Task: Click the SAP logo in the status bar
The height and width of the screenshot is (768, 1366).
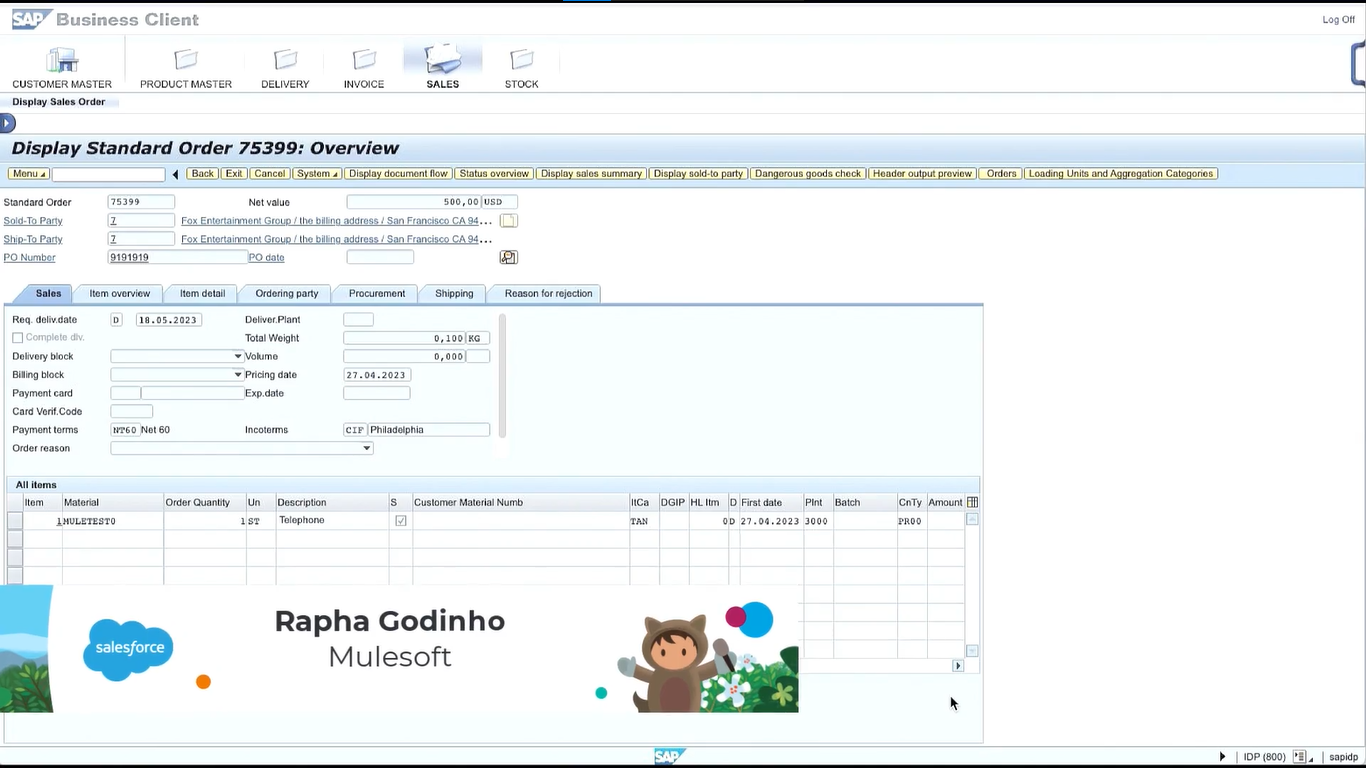Action: pyautogui.click(x=670, y=756)
